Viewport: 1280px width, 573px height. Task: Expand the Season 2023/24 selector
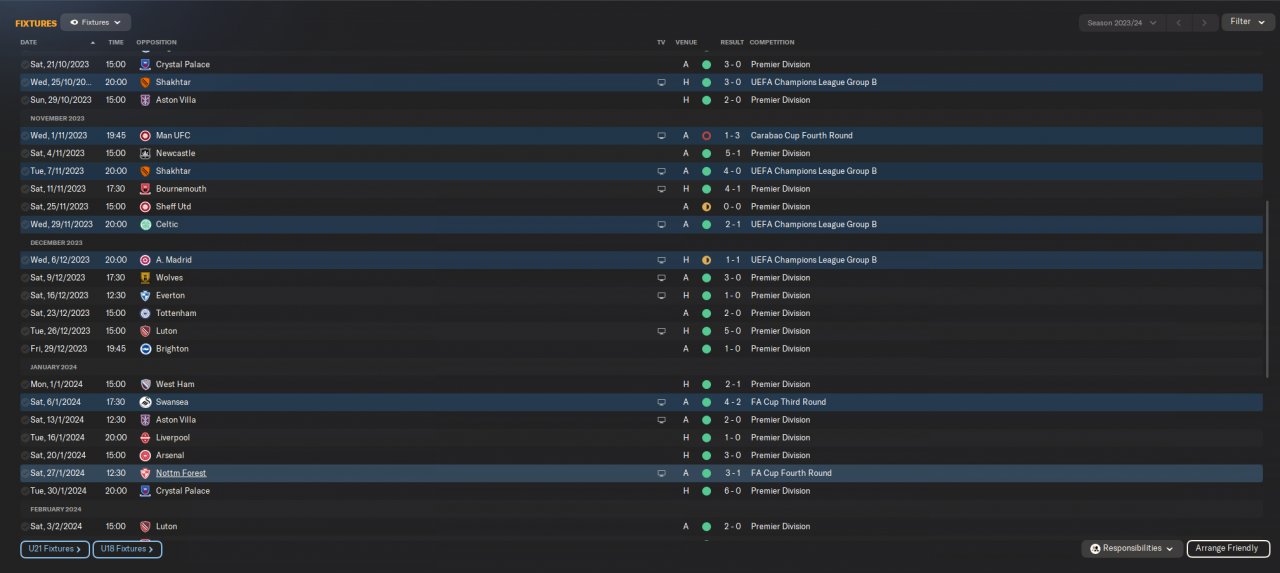tap(1121, 22)
